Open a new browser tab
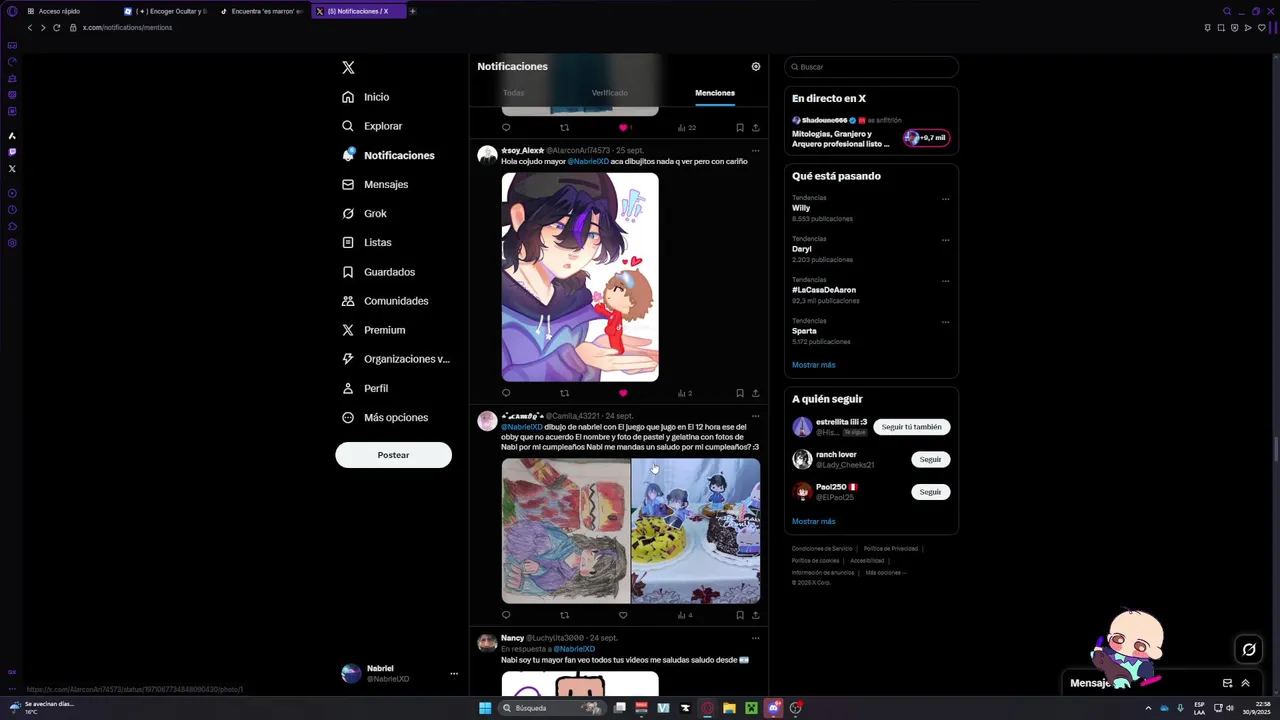 pos(412,11)
